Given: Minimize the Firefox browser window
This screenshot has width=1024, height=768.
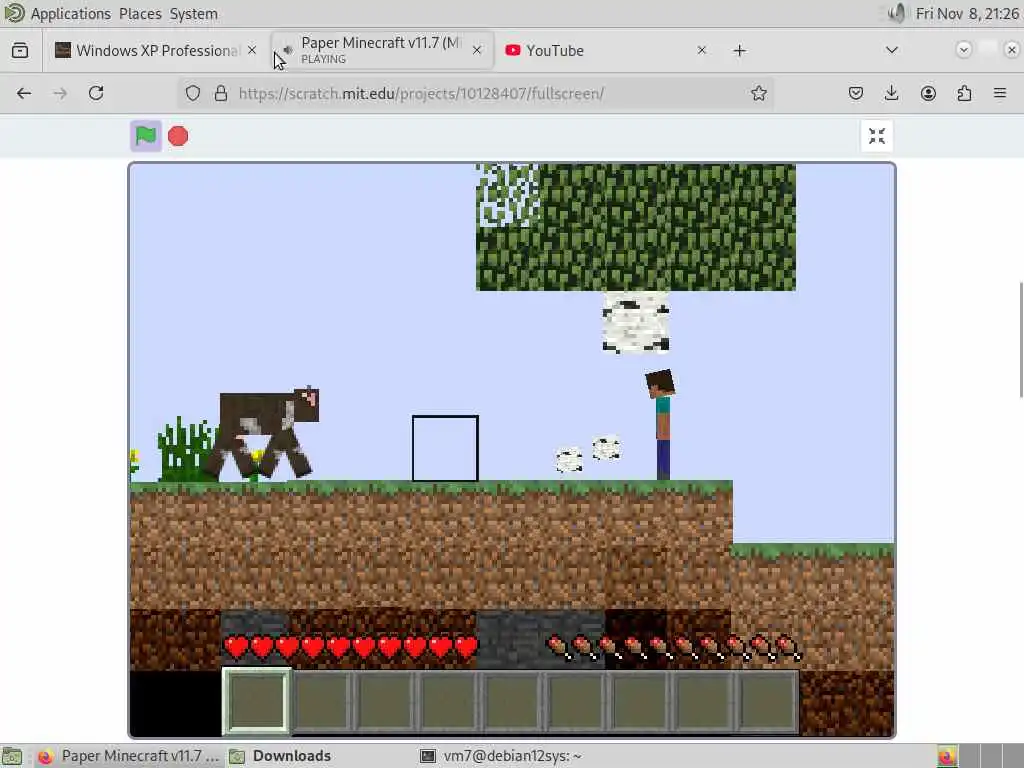Looking at the screenshot, I should [x=963, y=50].
